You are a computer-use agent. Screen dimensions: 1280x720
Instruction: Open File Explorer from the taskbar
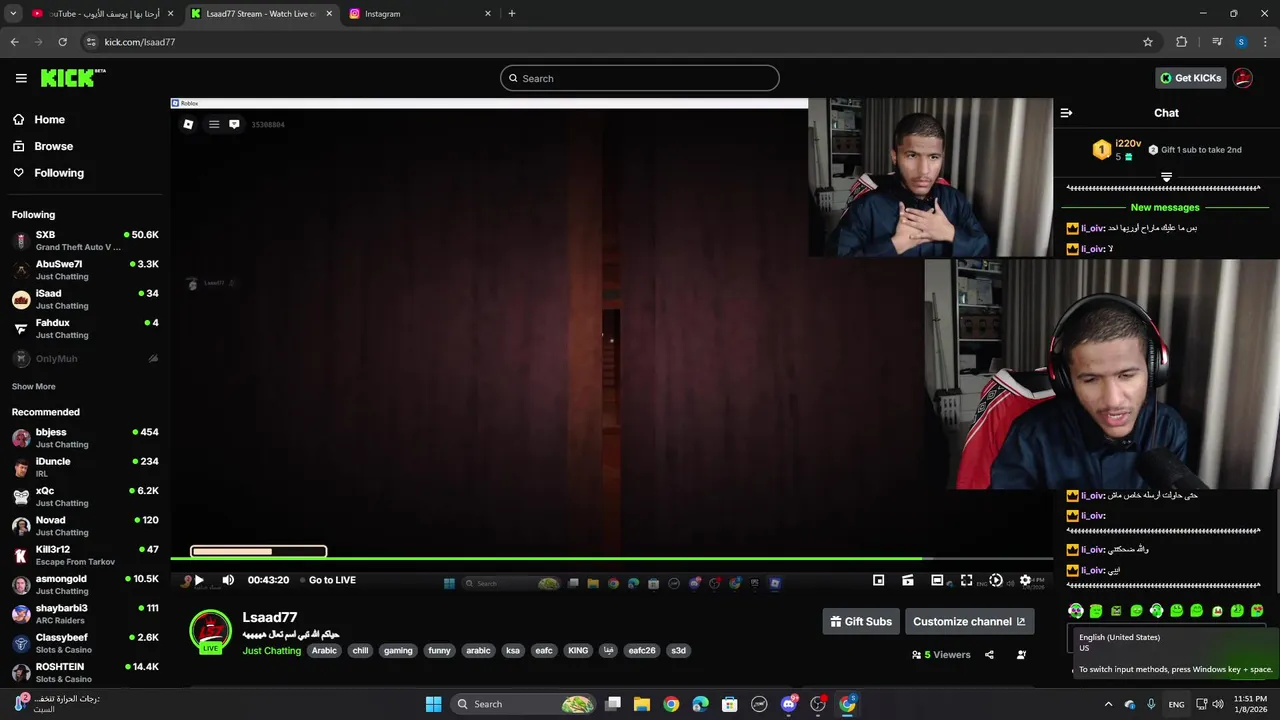tap(642, 704)
